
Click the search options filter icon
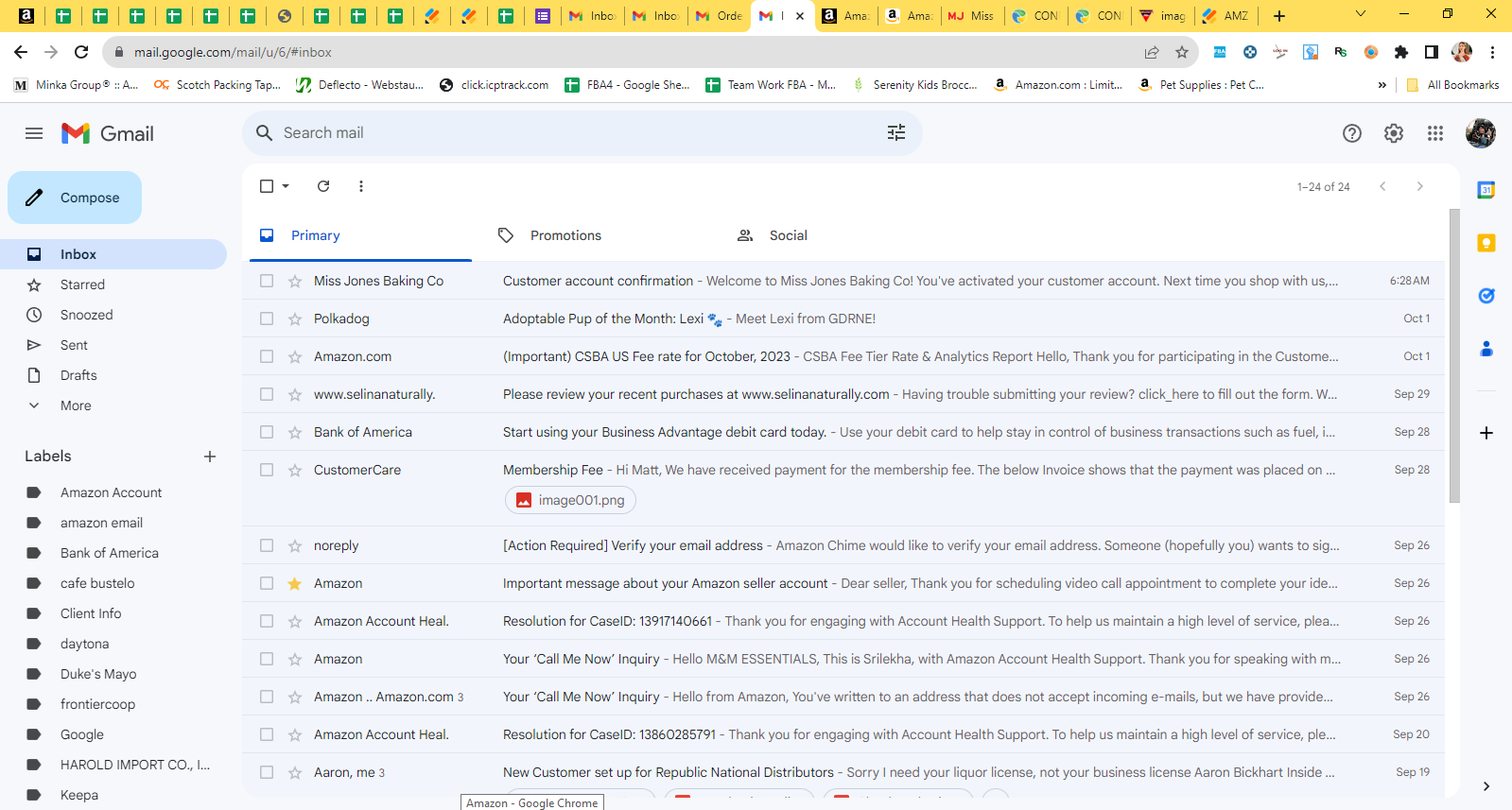(896, 133)
